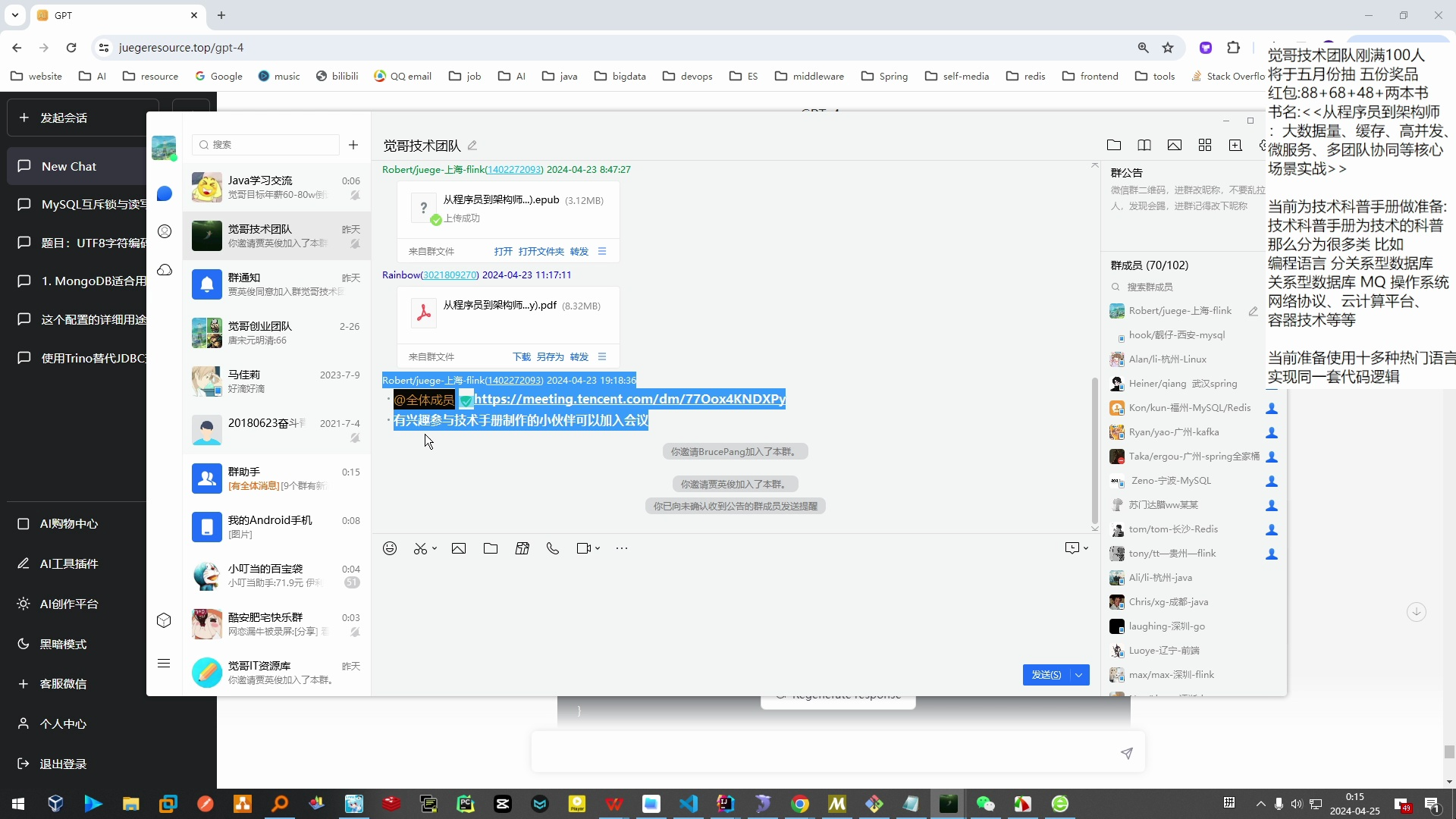Open the cloud space icon in QQ sidebar

tap(165, 270)
